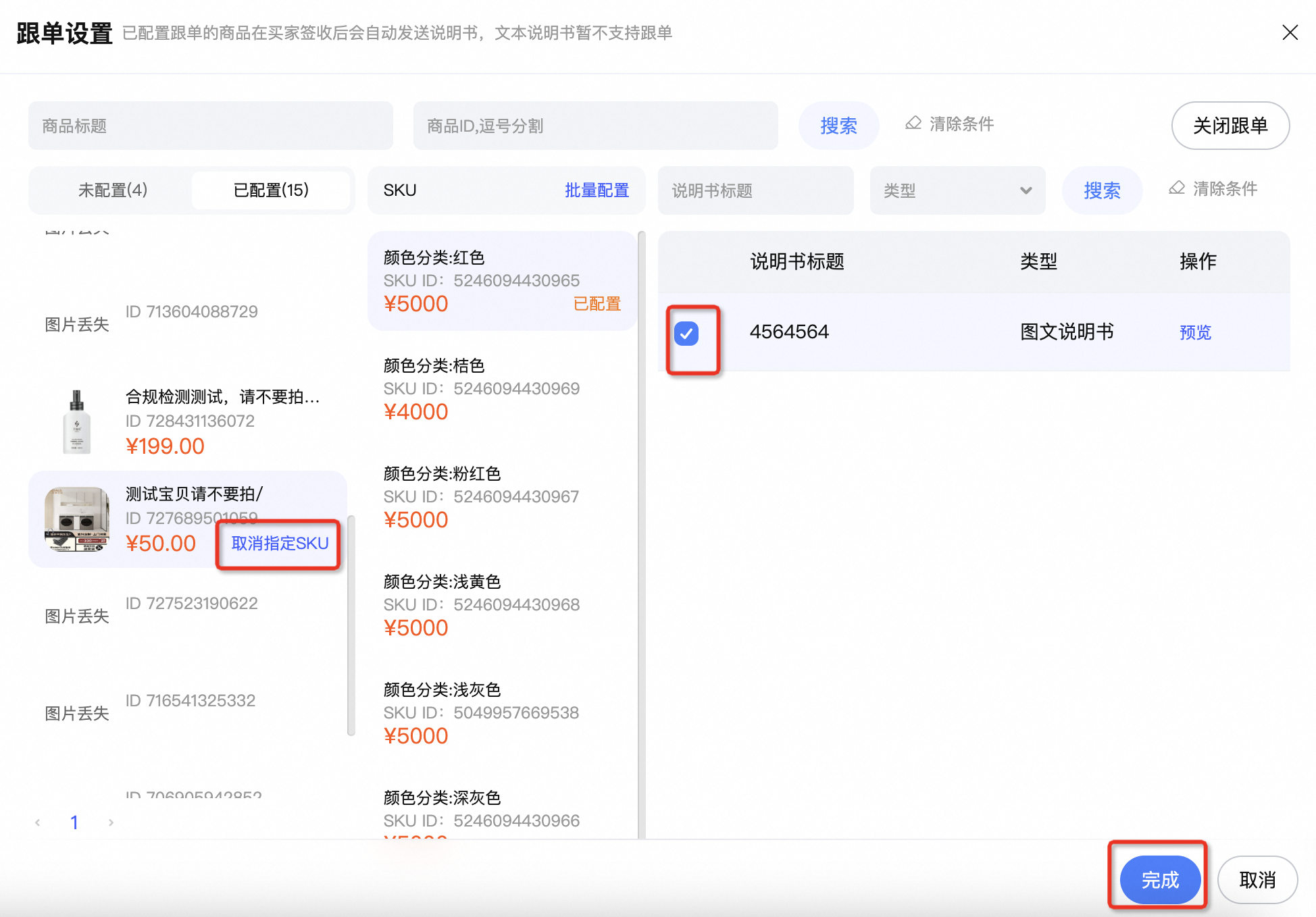Click SKU ID 5246094430969 text
1316x917 pixels.
[x=482, y=388]
